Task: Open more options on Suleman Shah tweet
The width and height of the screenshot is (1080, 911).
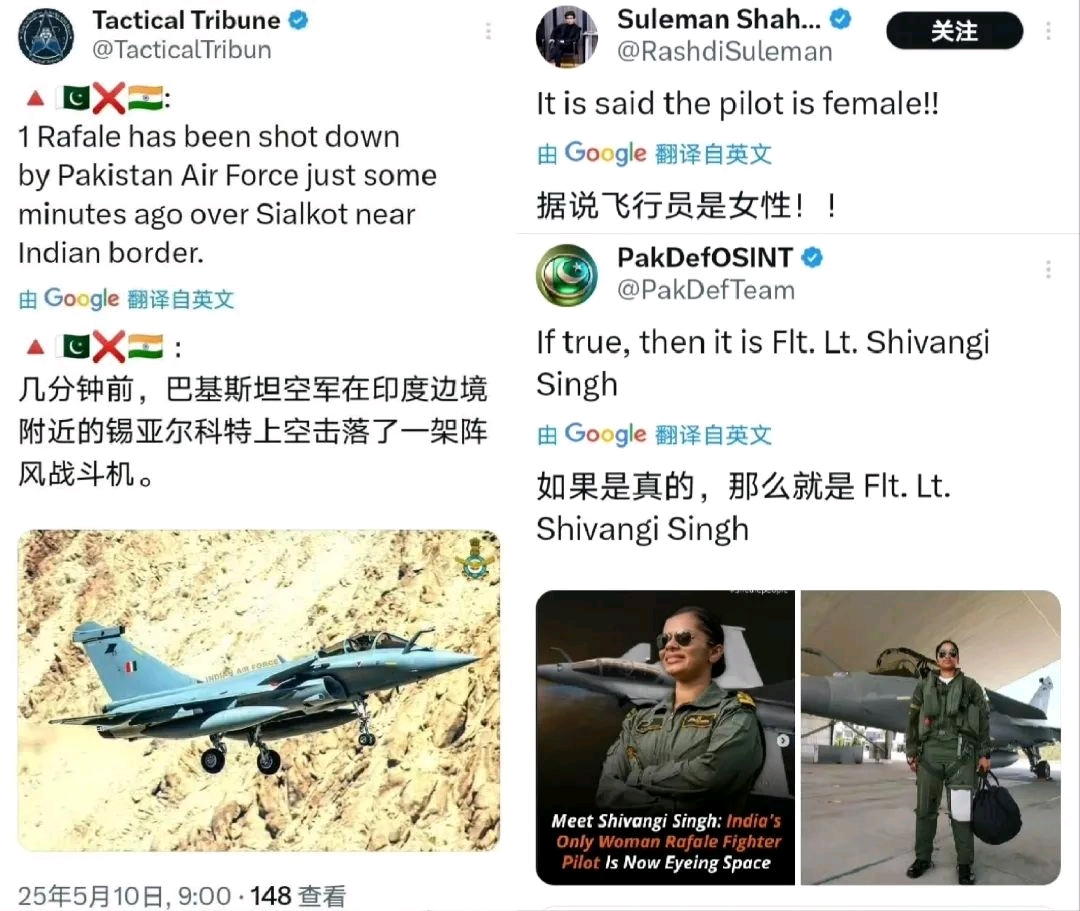Action: (x=1048, y=31)
